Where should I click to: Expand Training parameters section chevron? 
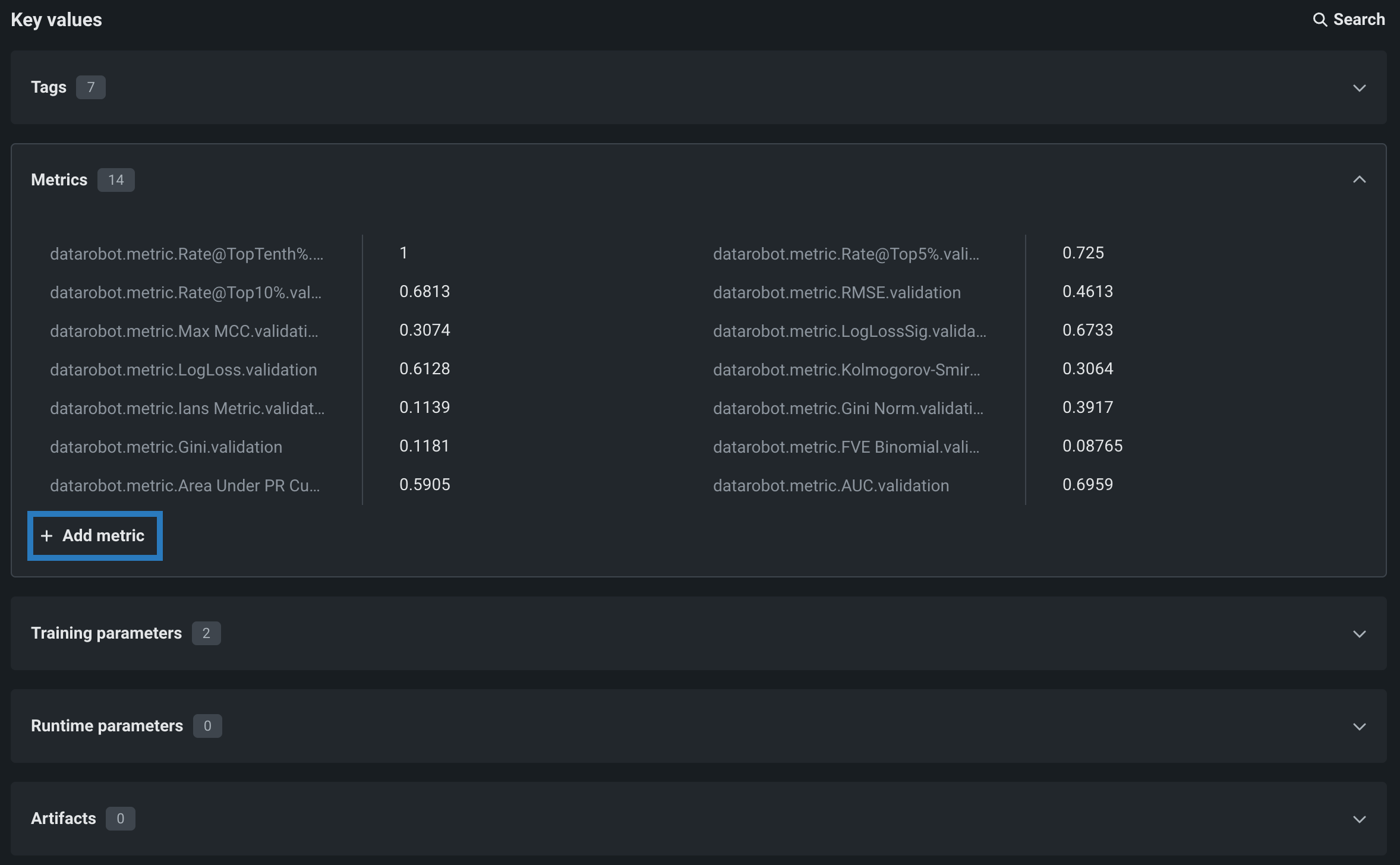coord(1359,634)
